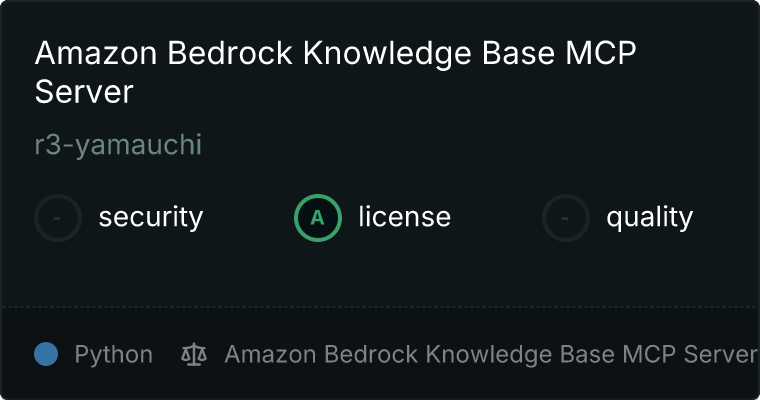Image resolution: width=760 pixels, height=400 pixels.
Task: Click the security grade dash badge
Action: click(58, 217)
